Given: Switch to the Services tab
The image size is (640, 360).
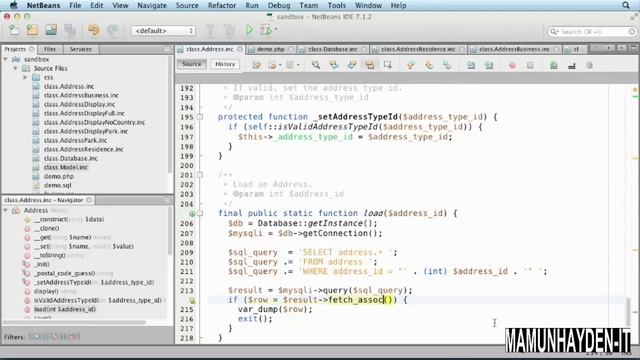Looking at the screenshot, I should (x=81, y=49).
